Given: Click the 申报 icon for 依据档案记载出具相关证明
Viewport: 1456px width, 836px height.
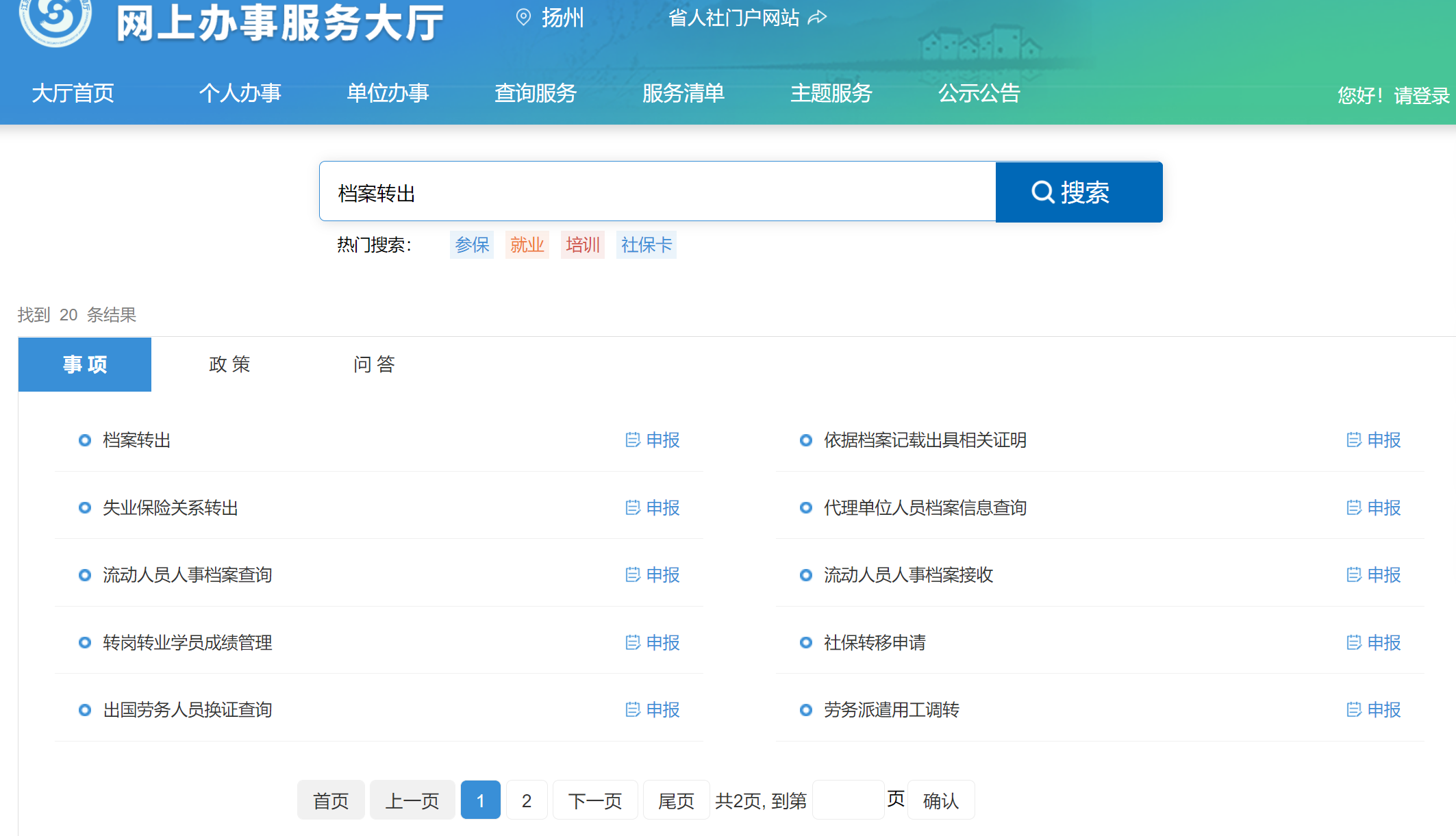Looking at the screenshot, I should tap(1353, 440).
